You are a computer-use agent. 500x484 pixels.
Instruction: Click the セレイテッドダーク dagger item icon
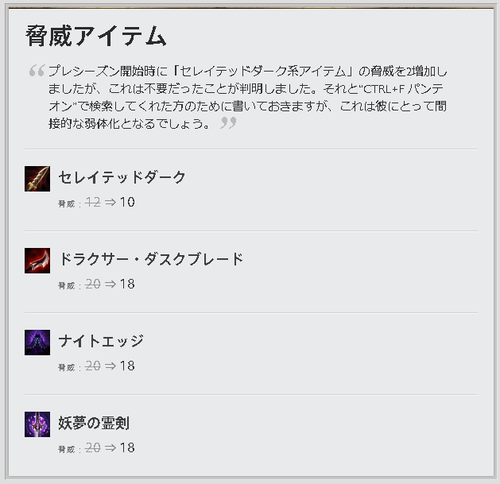[x=37, y=179]
